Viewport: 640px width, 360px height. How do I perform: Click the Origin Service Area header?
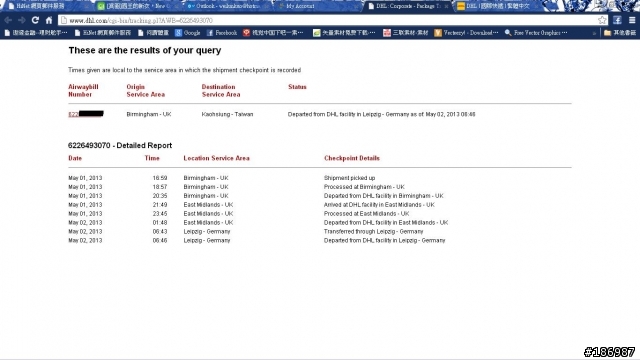click(x=145, y=91)
